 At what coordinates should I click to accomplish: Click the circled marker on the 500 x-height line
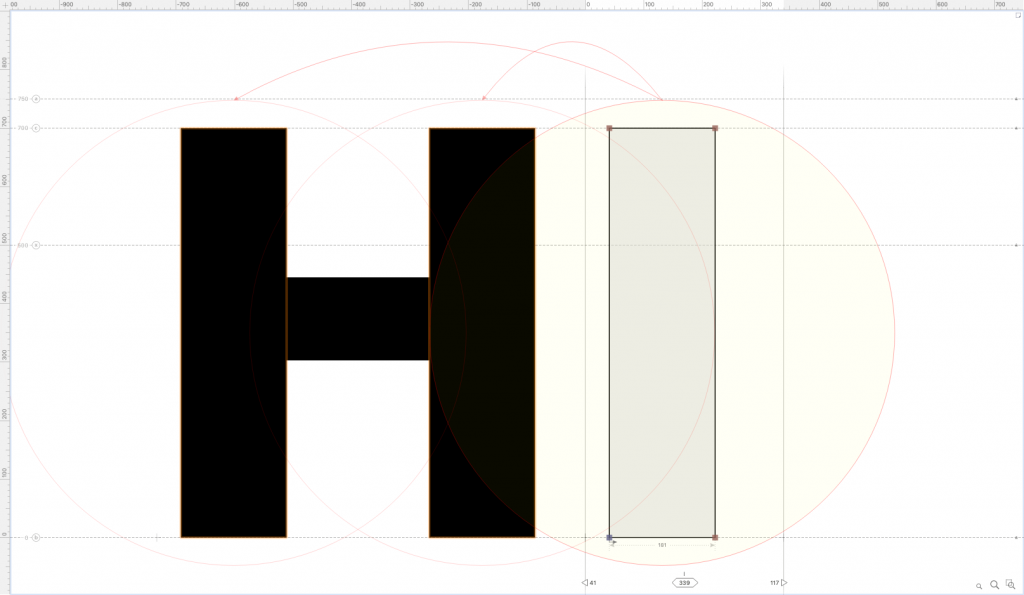tap(36, 245)
